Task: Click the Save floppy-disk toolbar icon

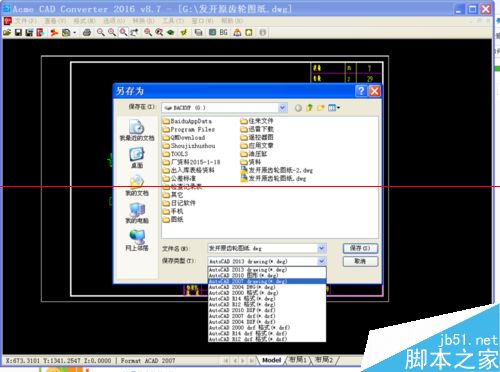Action: point(18,32)
